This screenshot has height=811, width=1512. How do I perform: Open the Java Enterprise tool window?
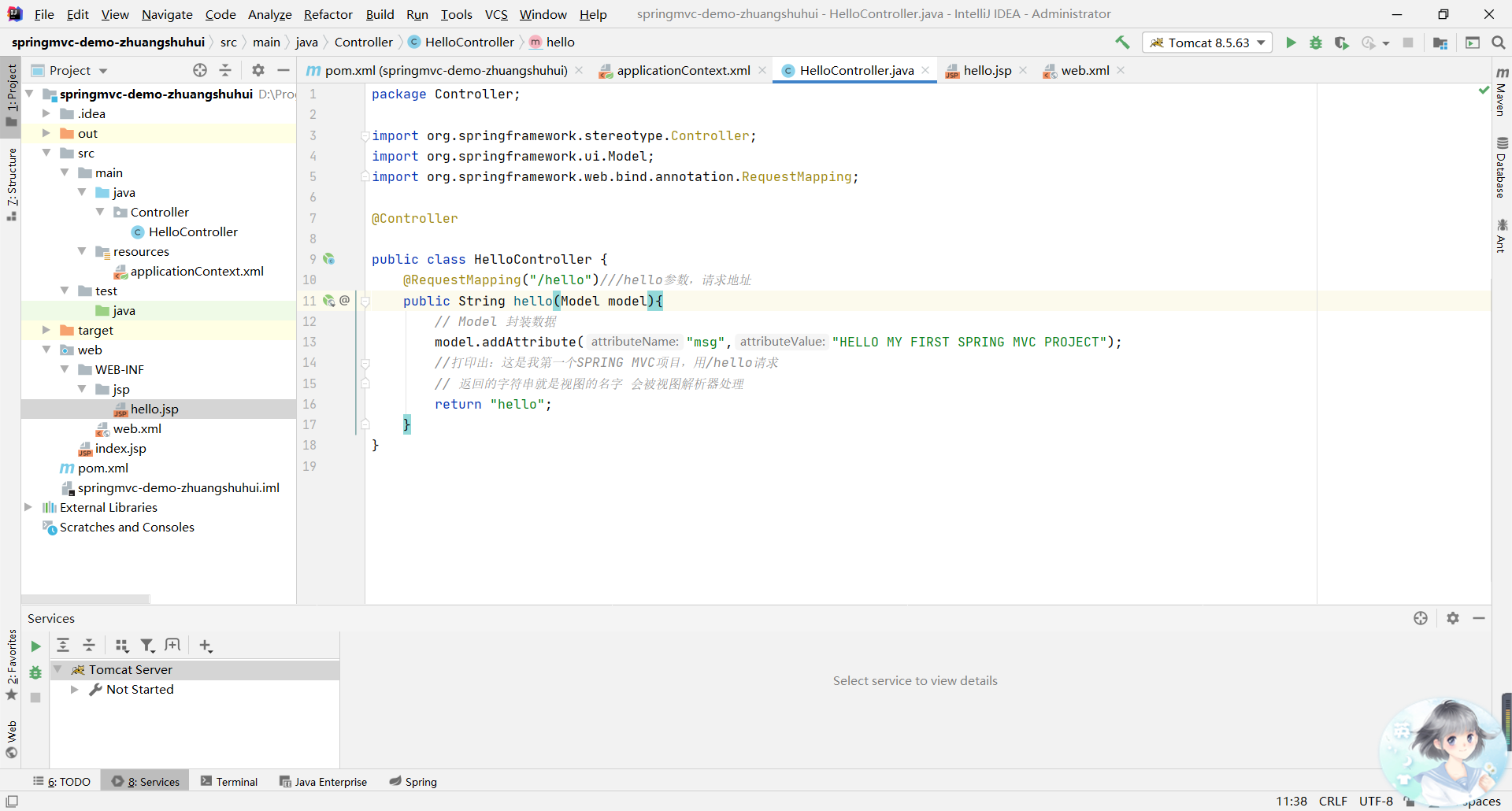pyautogui.click(x=324, y=781)
